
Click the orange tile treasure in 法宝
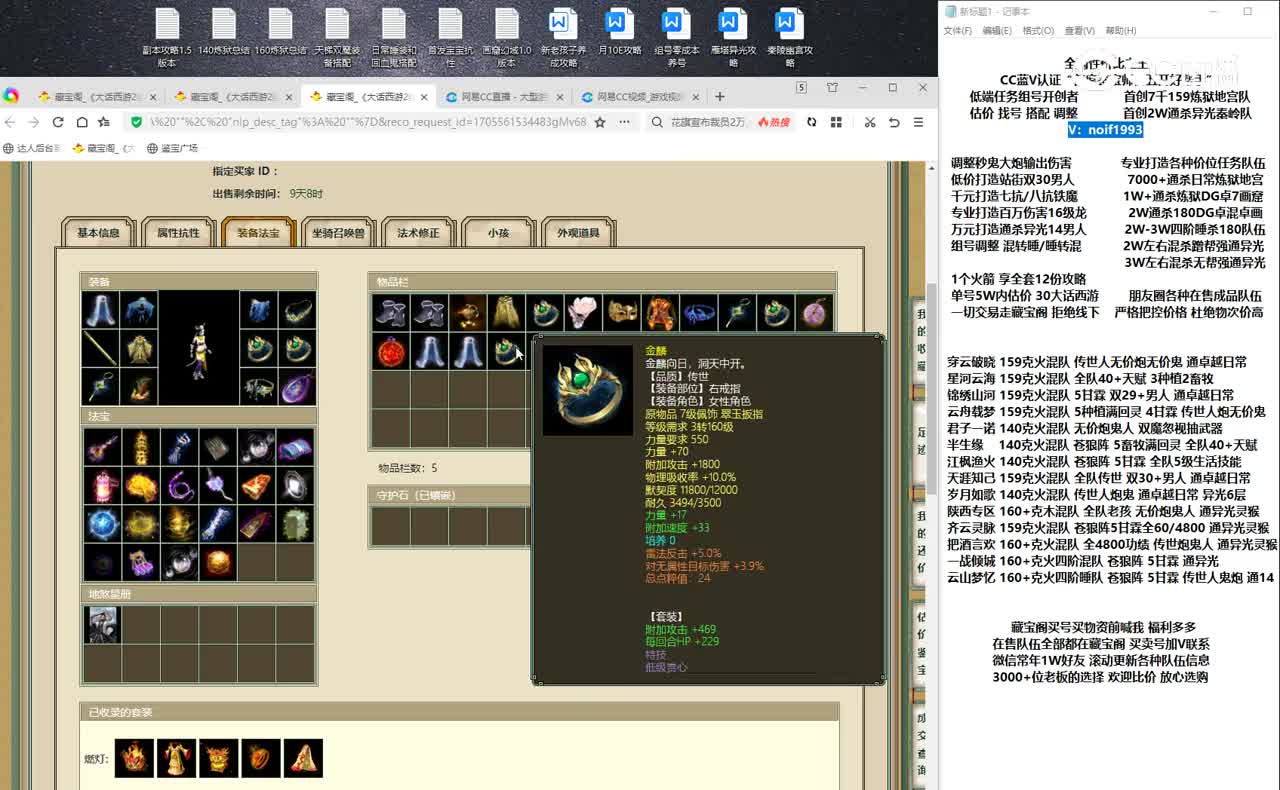[256, 486]
